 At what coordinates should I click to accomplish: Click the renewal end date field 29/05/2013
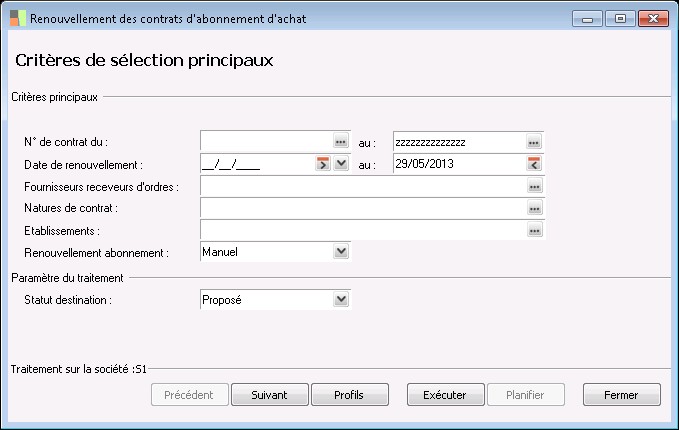point(459,164)
